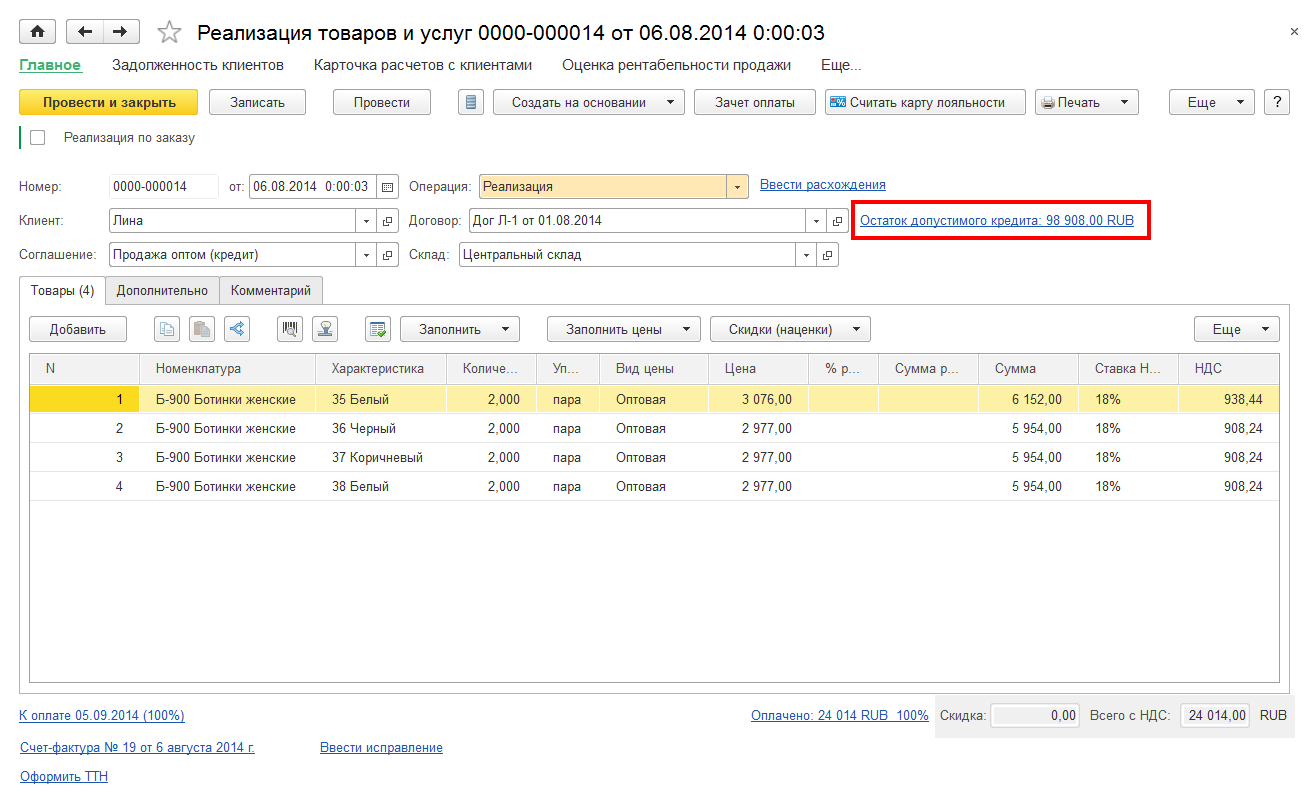Click the Ввести исправление link

[381, 747]
